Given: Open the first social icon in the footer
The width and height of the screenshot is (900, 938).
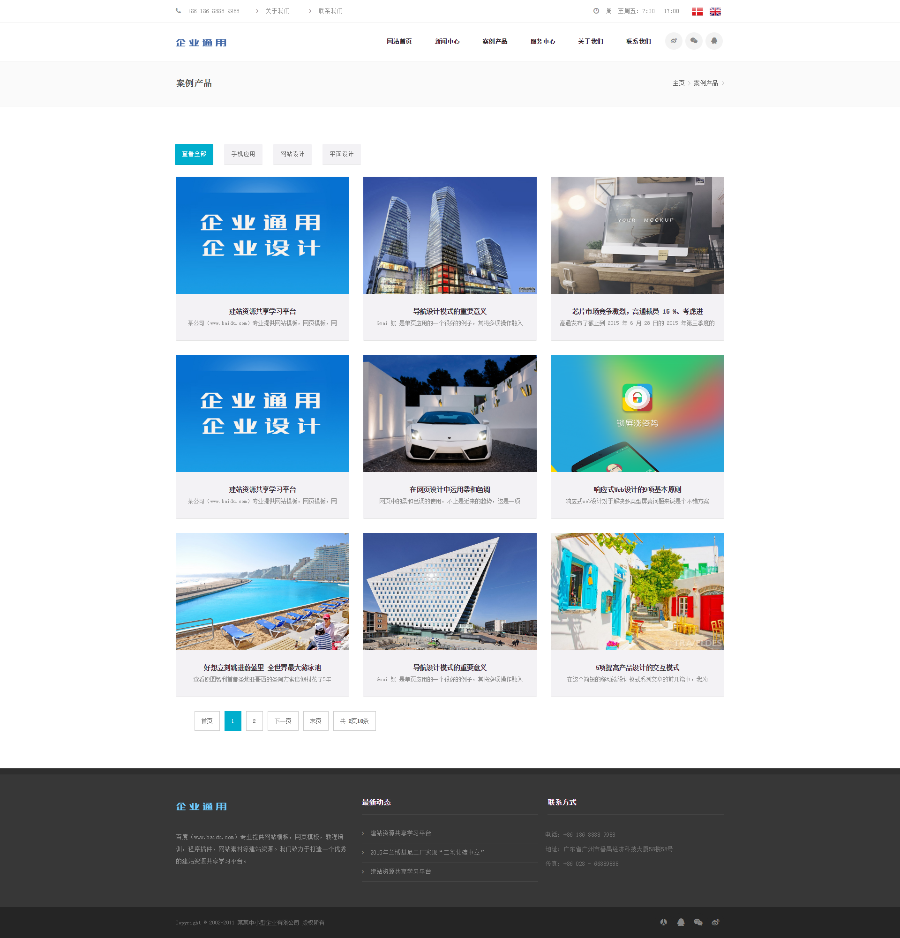Looking at the screenshot, I should (x=663, y=922).
